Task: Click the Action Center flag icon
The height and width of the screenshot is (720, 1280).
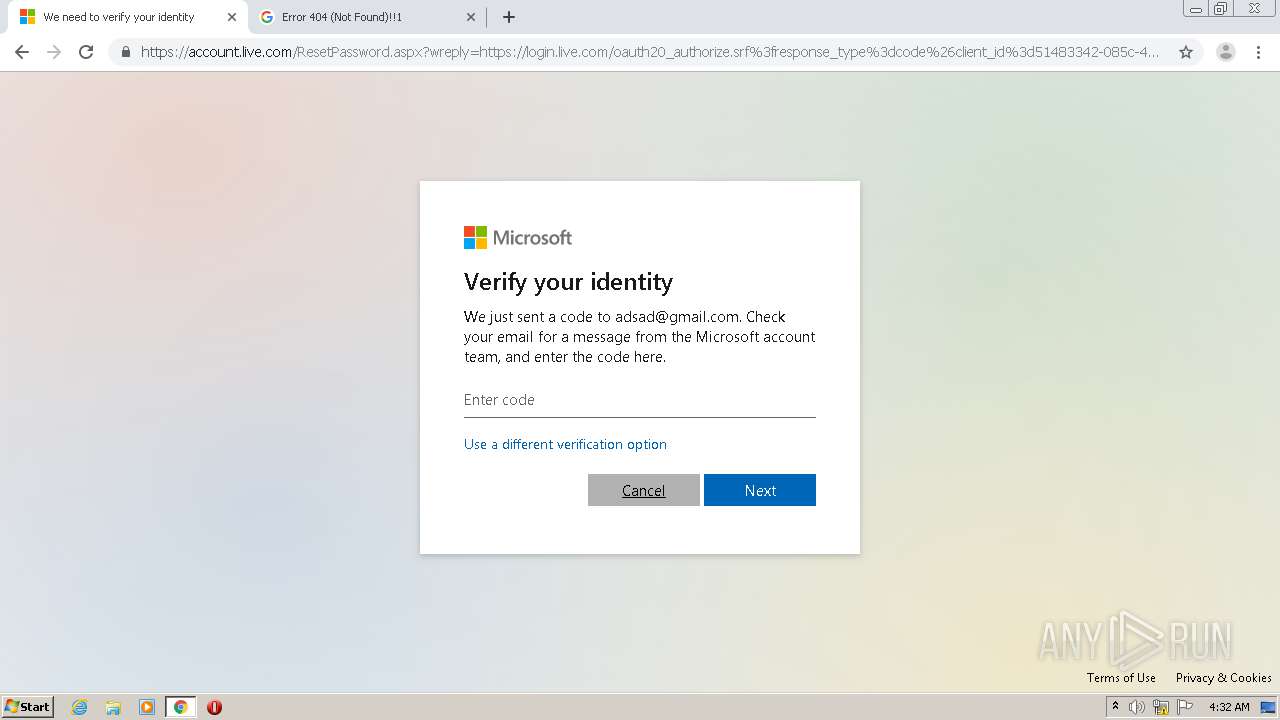Action: point(1185,707)
